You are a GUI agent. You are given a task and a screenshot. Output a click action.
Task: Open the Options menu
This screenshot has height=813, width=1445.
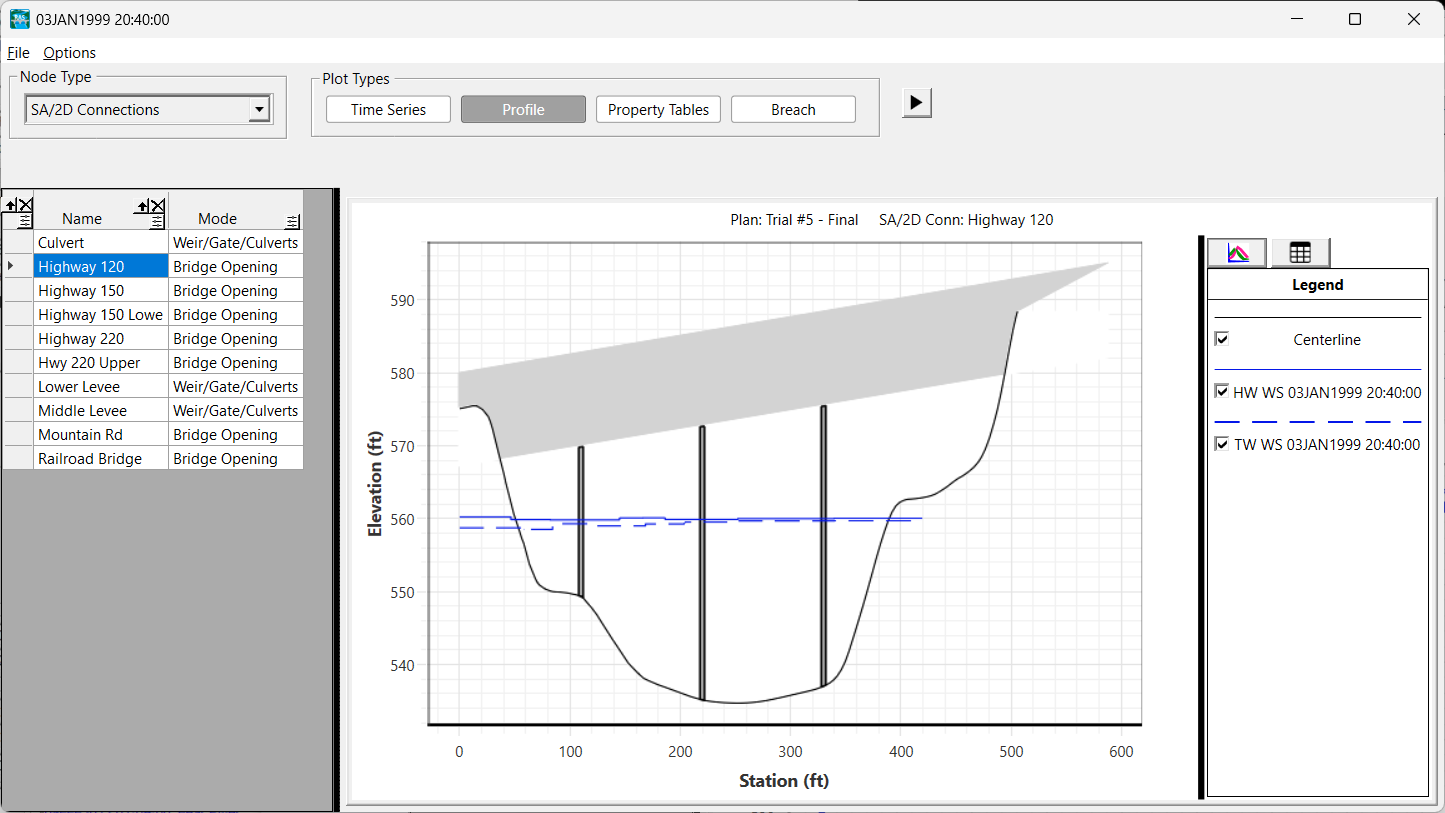point(69,53)
